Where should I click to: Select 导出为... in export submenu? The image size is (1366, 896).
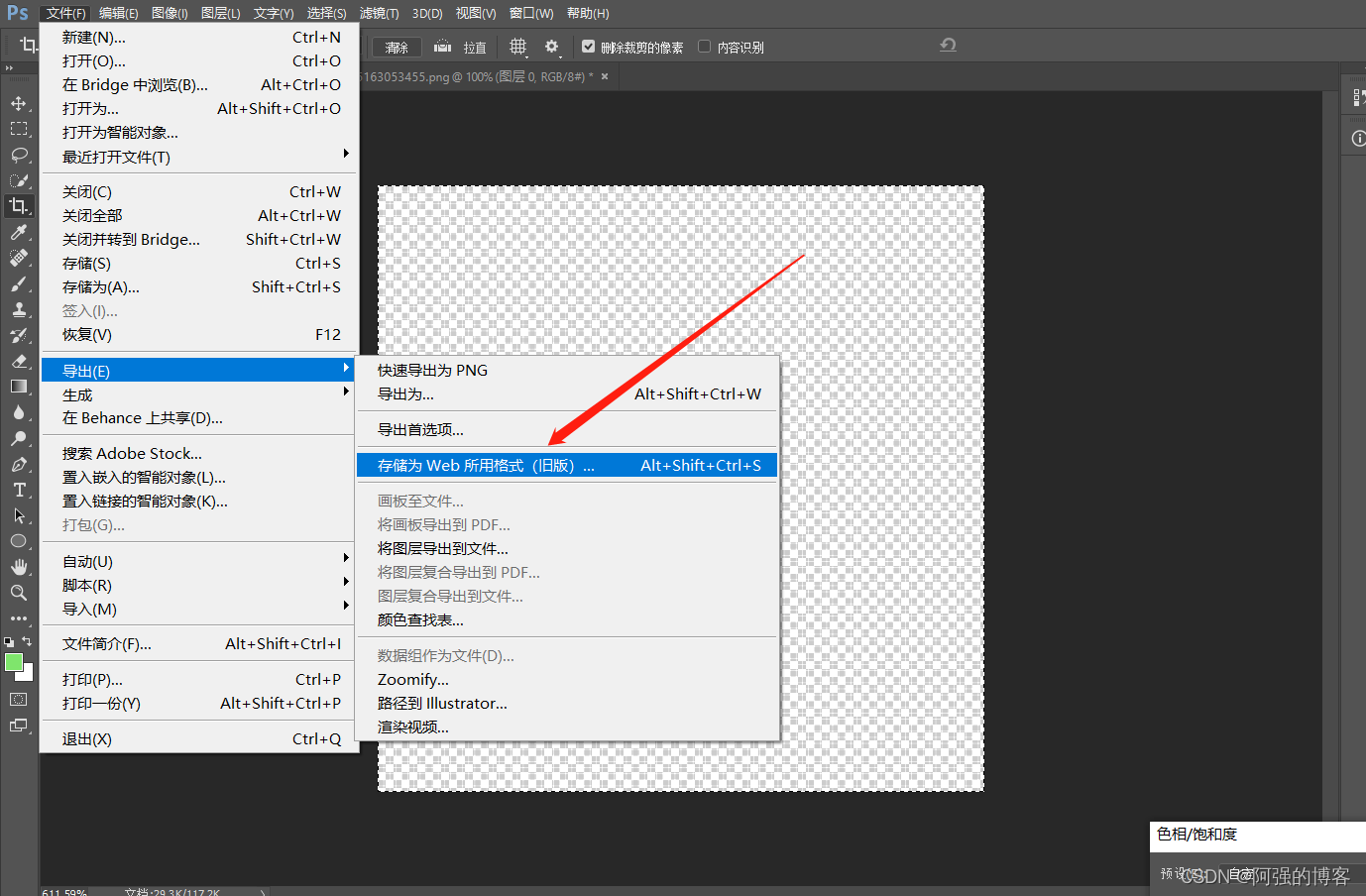click(567, 393)
